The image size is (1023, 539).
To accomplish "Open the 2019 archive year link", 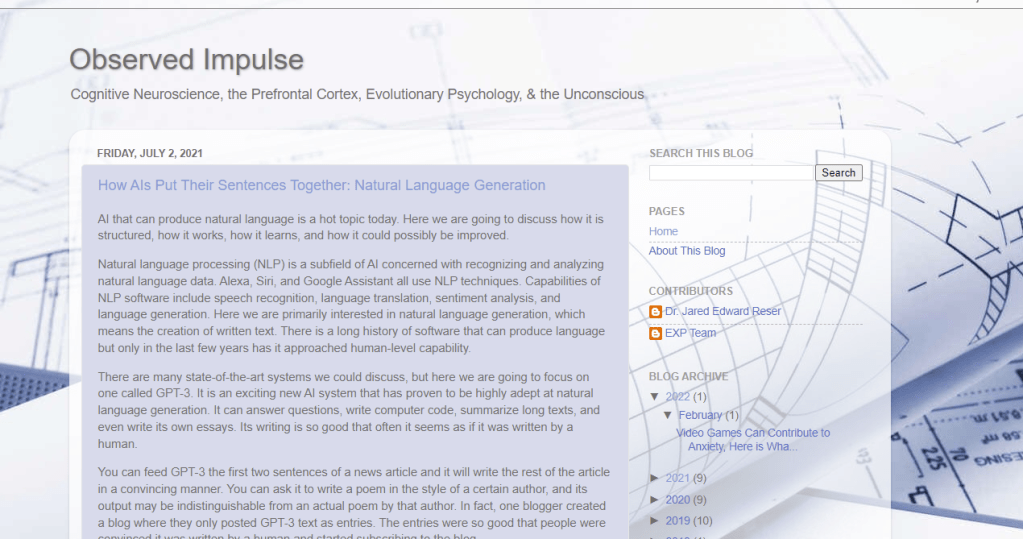I will click(677, 521).
